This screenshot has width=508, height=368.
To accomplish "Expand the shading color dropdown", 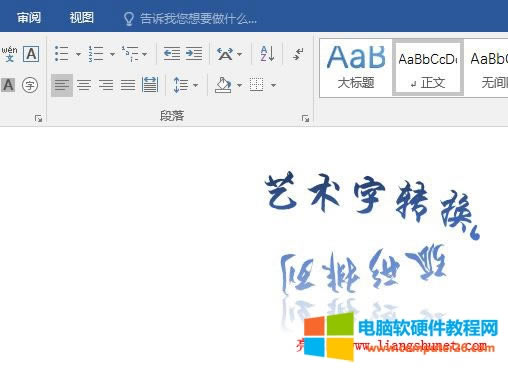I will click(239, 85).
